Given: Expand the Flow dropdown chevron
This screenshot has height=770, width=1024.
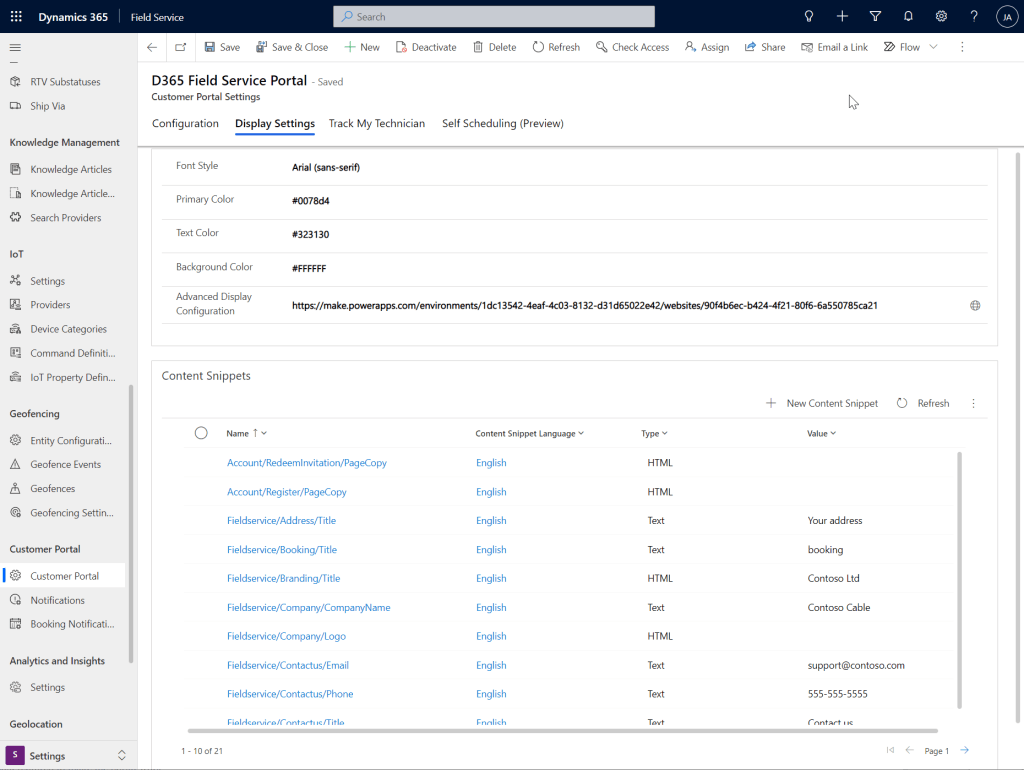Looking at the screenshot, I should [x=934, y=47].
